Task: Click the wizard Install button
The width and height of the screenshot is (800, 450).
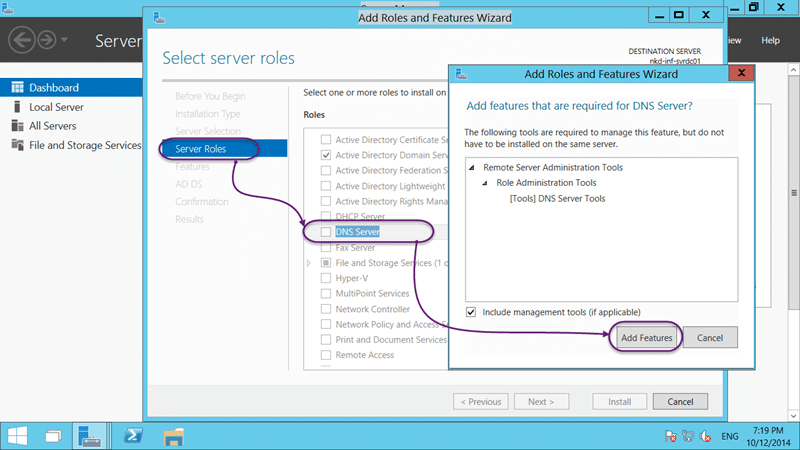Action: pos(619,402)
